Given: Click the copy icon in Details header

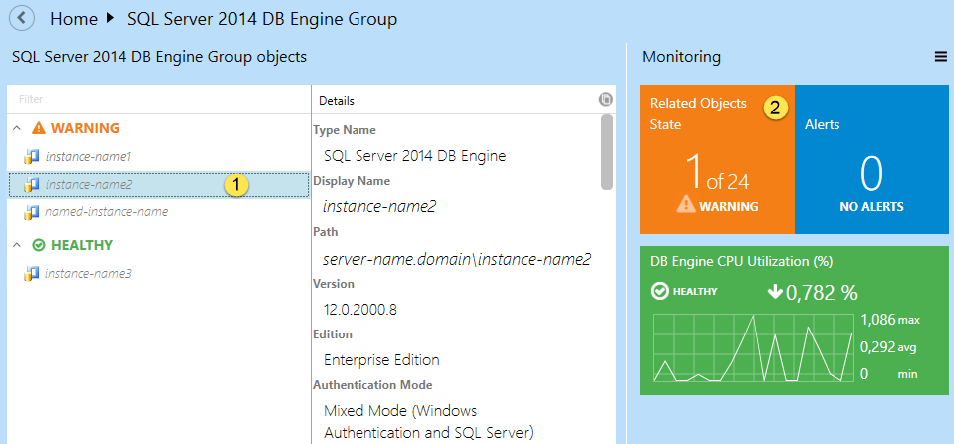Looking at the screenshot, I should pyautogui.click(x=605, y=100).
